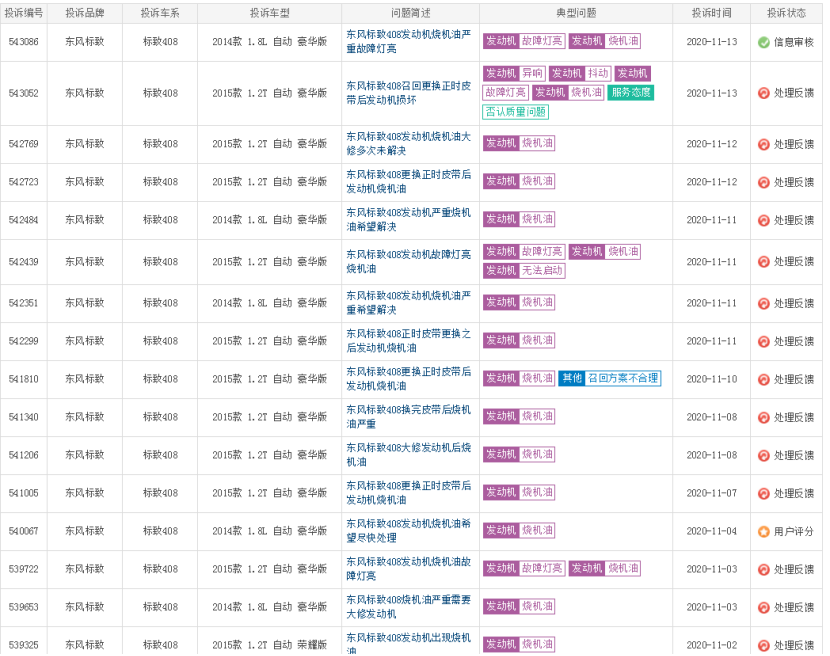This screenshot has height=656, width=830.
Task: Click red status icon in row 542351
Action: pyautogui.click(x=763, y=303)
